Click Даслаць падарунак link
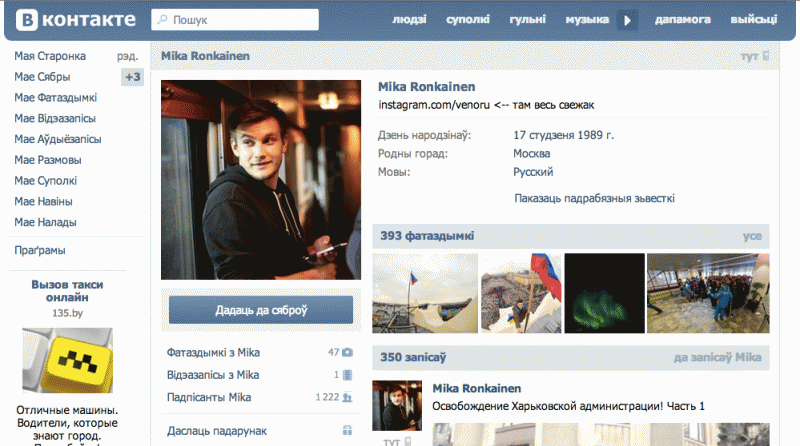Screen dimensions: 800x446 [217, 431]
